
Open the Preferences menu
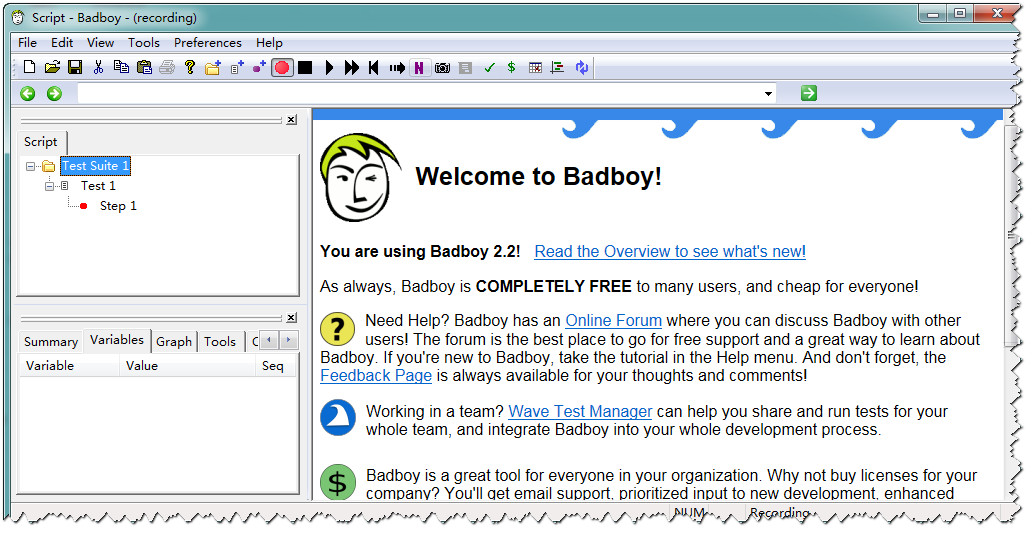207,43
